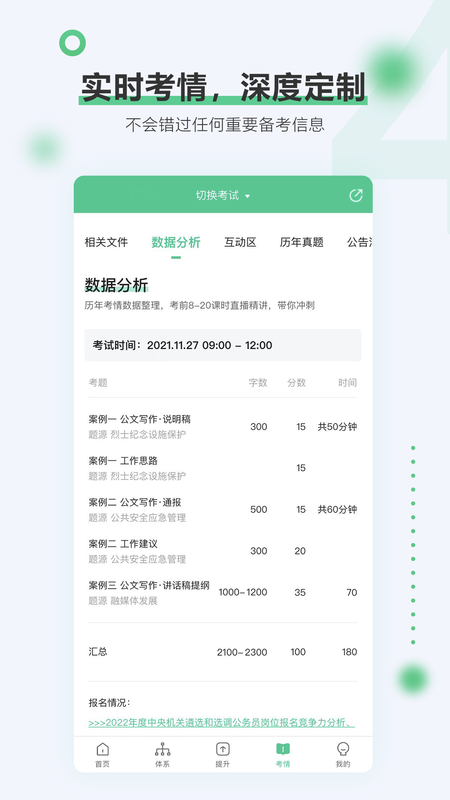Select the 数据分析 tab
450x800 pixels.
tap(176, 242)
